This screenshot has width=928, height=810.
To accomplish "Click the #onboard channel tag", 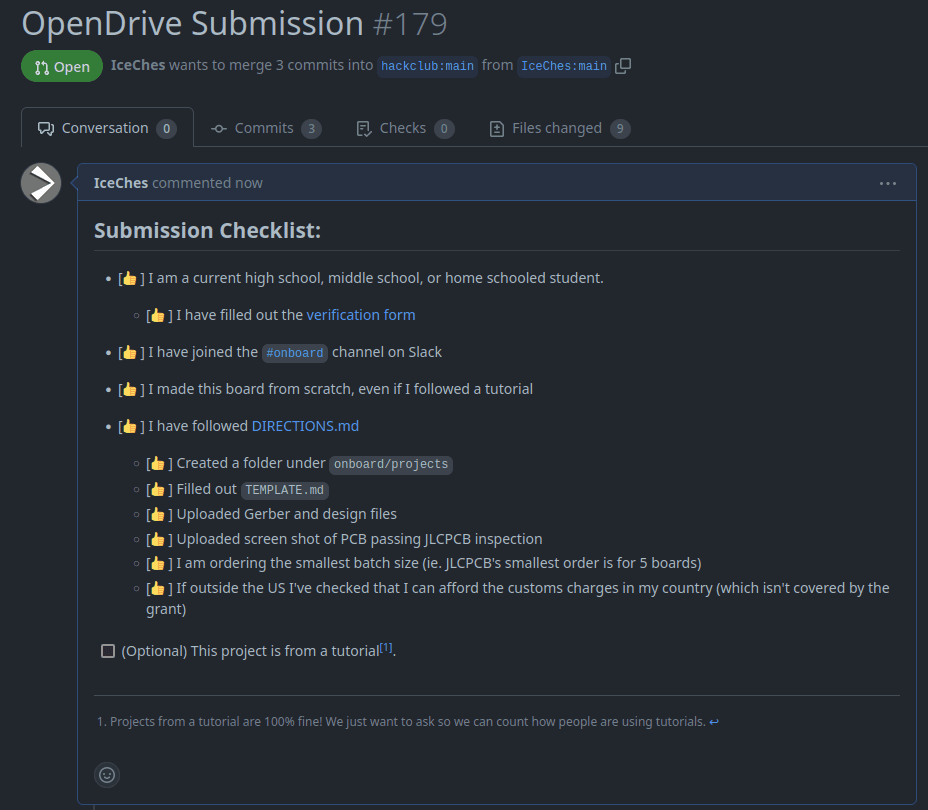I will pos(294,353).
